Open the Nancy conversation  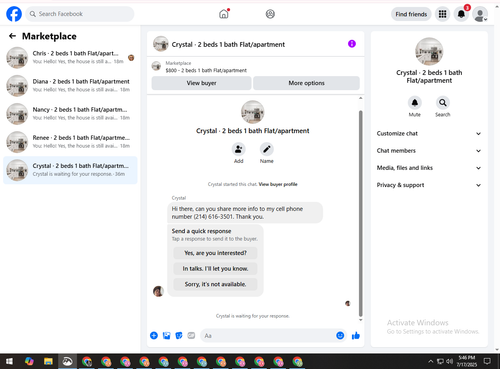pos(70,114)
